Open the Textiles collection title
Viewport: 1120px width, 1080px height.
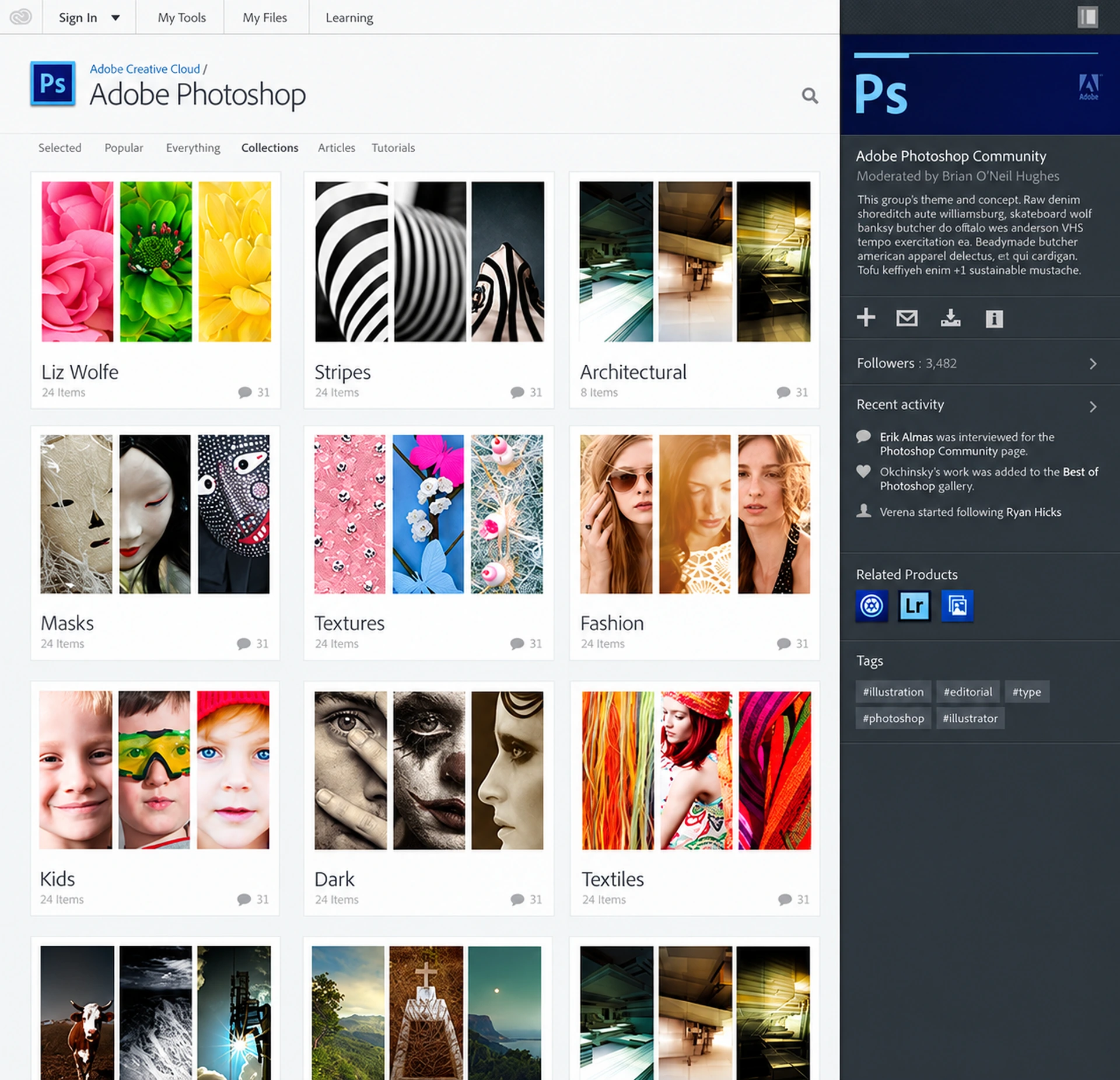(612, 879)
